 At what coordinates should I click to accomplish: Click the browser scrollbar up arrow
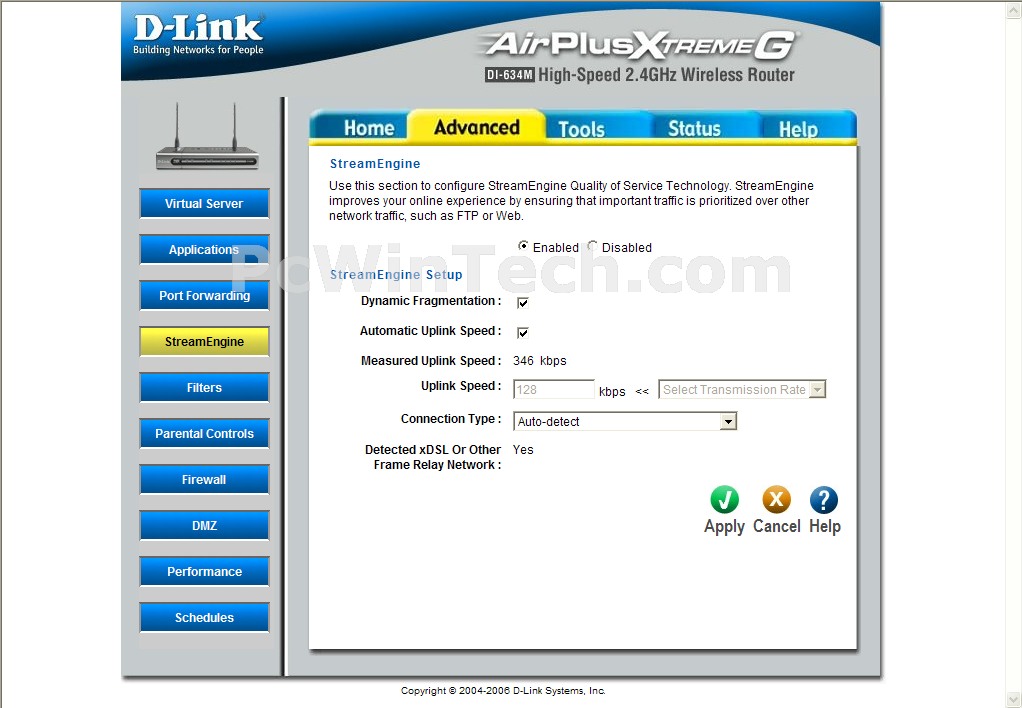point(1015,8)
